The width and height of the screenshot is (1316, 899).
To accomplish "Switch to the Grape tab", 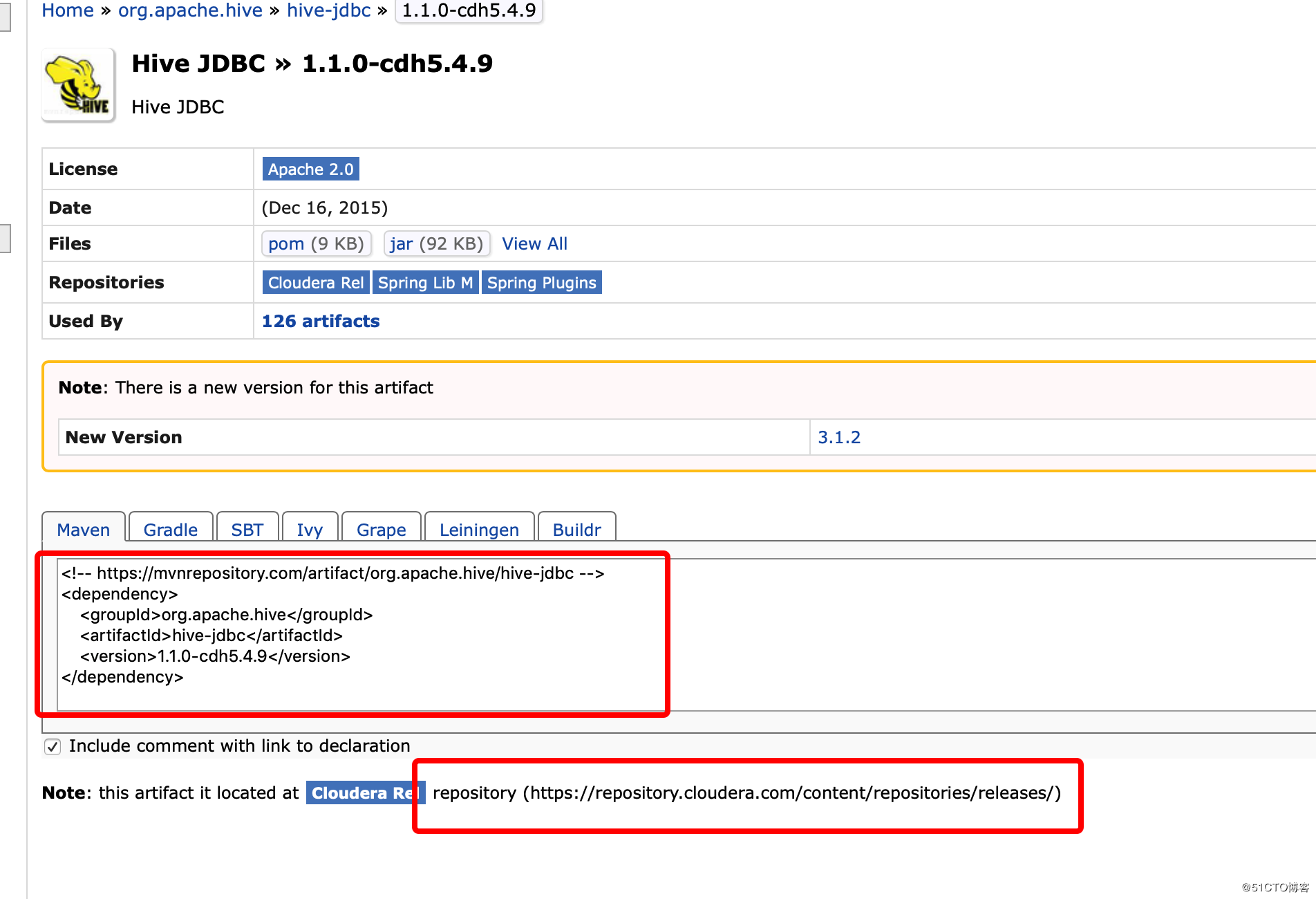I will pyautogui.click(x=382, y=529).
